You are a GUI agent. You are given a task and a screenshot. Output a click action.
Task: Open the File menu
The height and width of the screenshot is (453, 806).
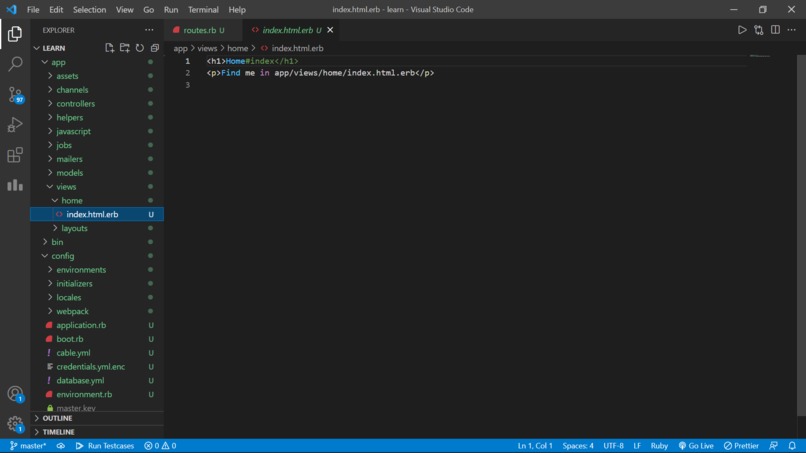pos(33,9)
